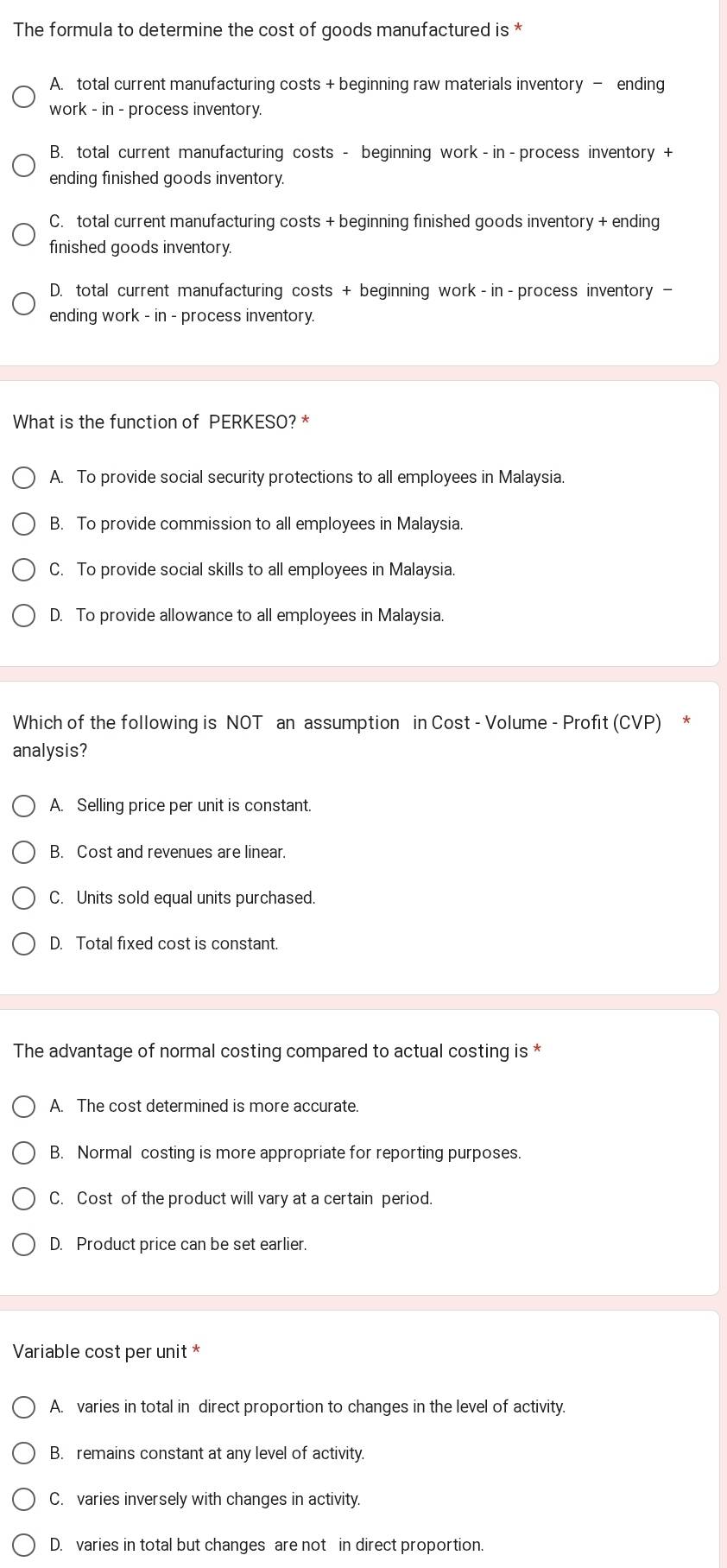Select 'Normal costing is more appropriate for reporting'
The height and width of the screenshot is (1568, 727).
point(23,1153)
